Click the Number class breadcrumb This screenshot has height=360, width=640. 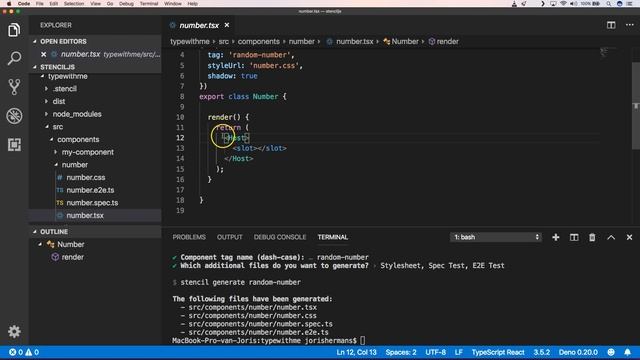[x=401, y=42]
